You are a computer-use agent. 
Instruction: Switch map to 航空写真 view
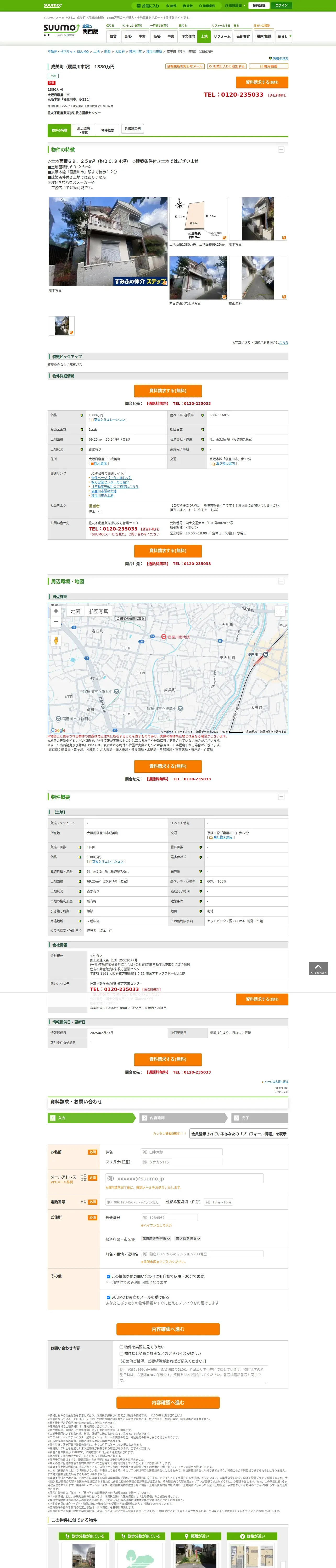tap(98, 611)
